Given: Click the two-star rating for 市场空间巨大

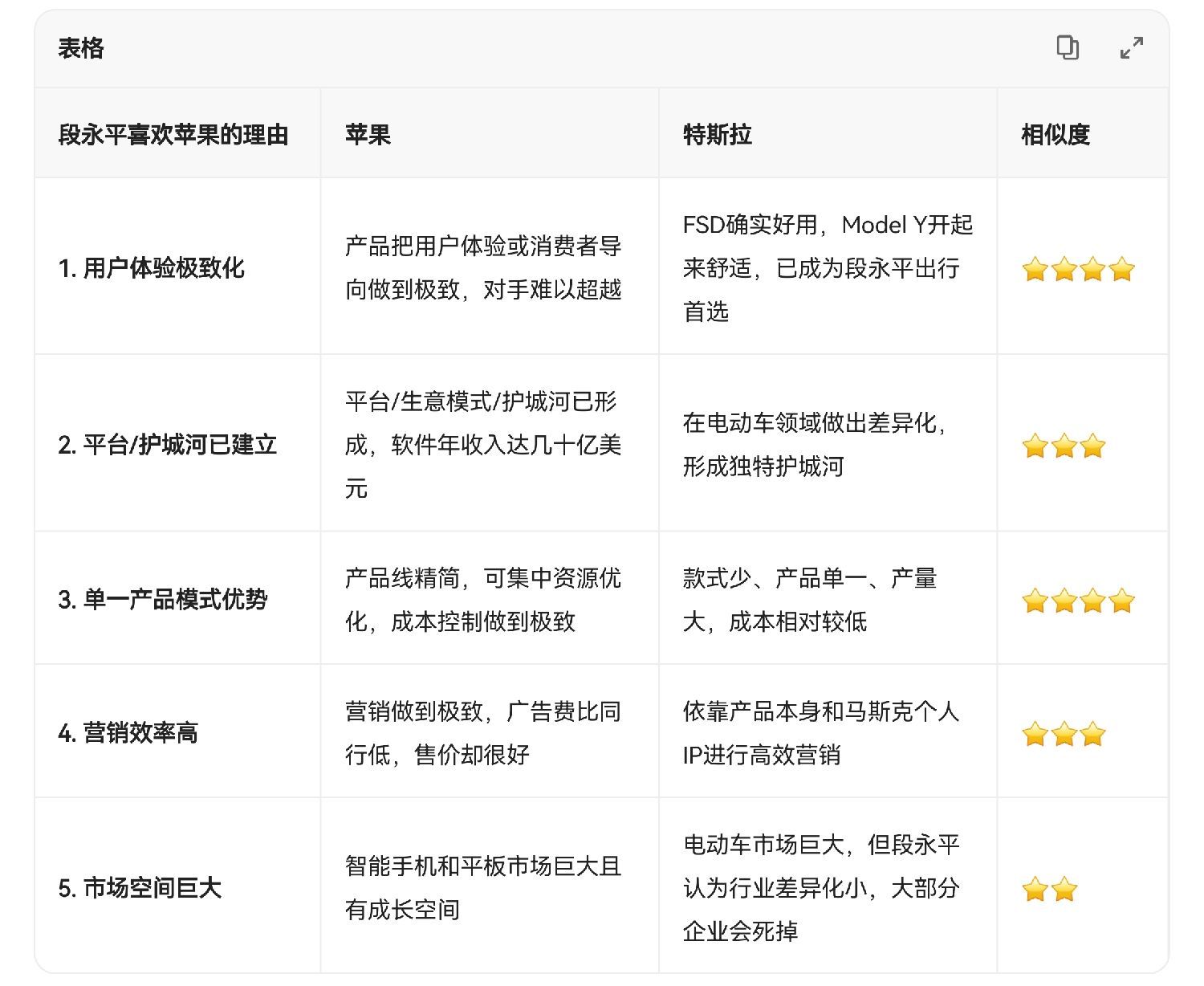Looking at the screenshot, I should pyautogui.click(x=1049, y=889).
